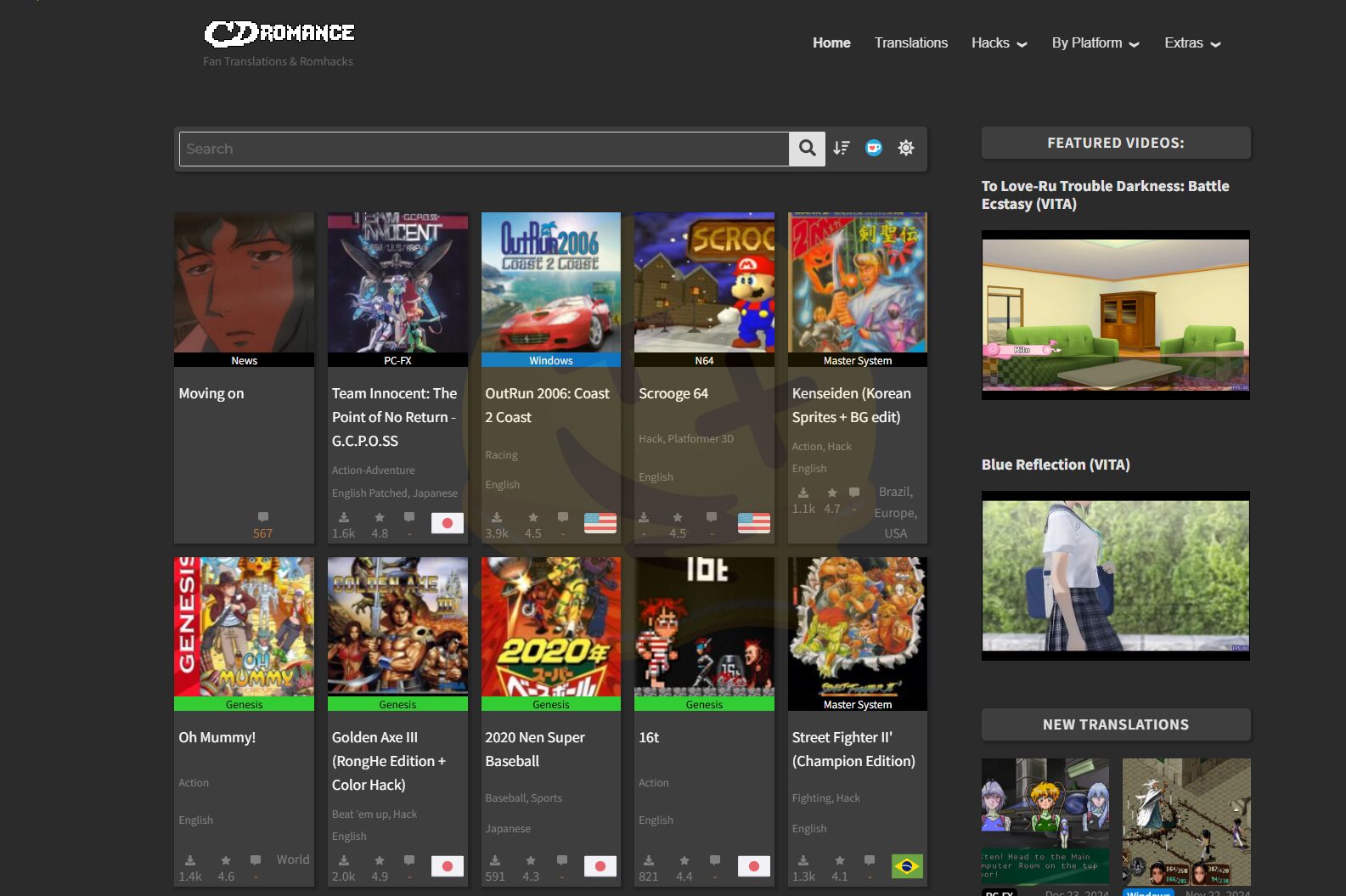The image size is (1346, 896).
Task: Click Japan flag on 16t card
Action: coord(754,866)
